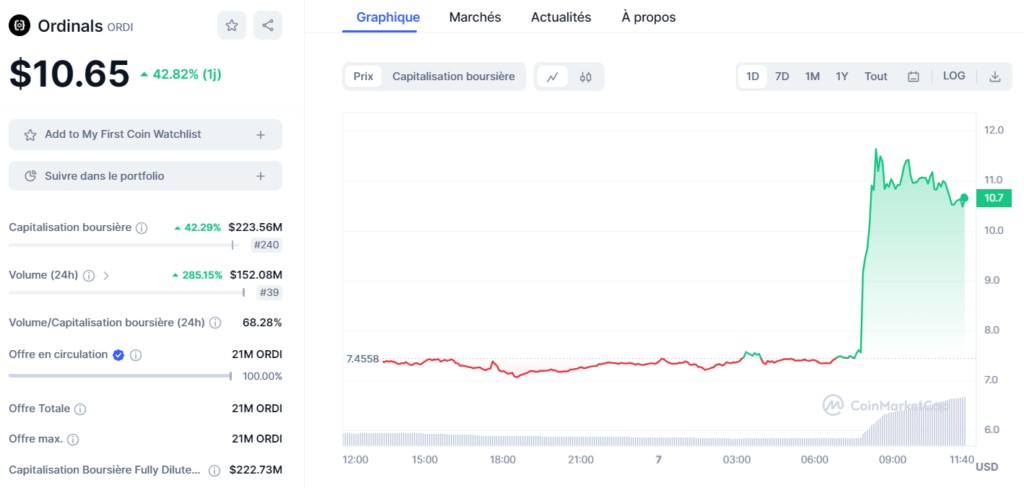Expand Volume (24h) chevron arrow
Viewport: 1024px width, 488px height.
click(x=106, y=275)
